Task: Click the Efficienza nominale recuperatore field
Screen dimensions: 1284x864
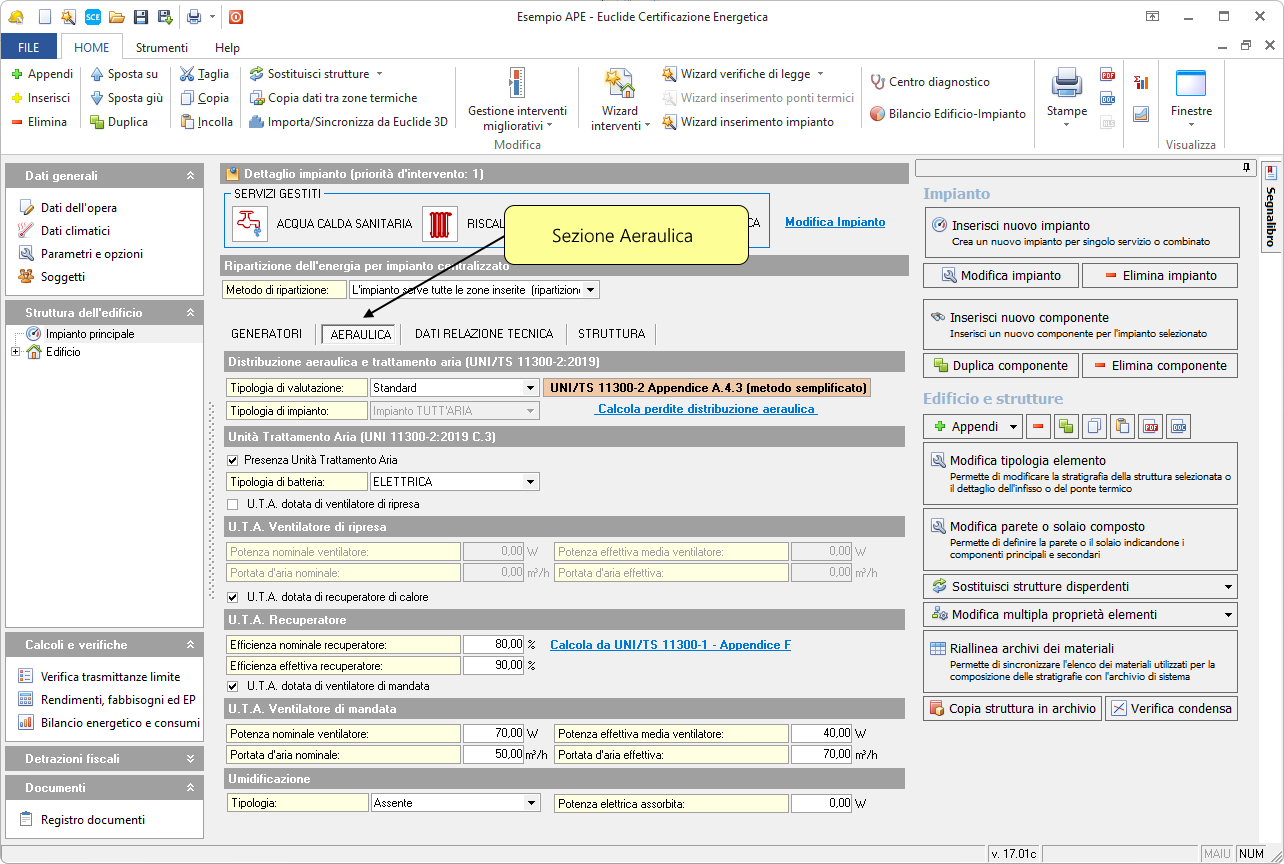Action: pos(493,645)
